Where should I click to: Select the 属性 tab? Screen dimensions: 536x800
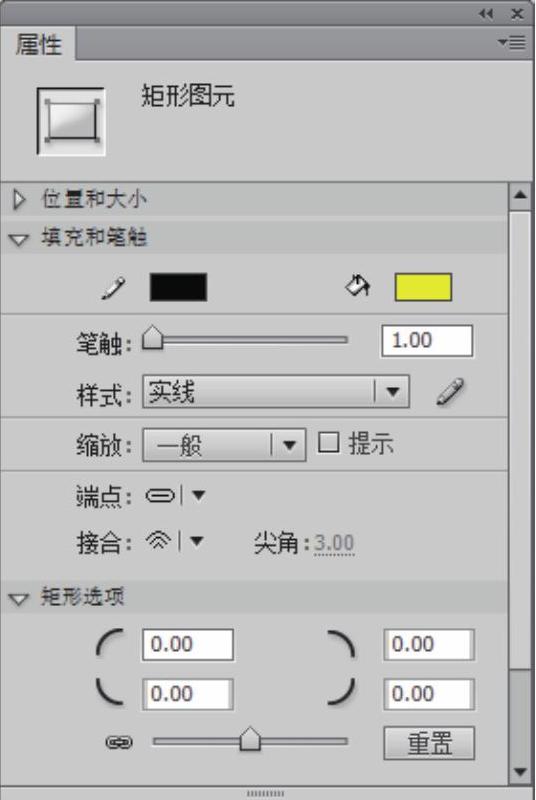[39, 44]
